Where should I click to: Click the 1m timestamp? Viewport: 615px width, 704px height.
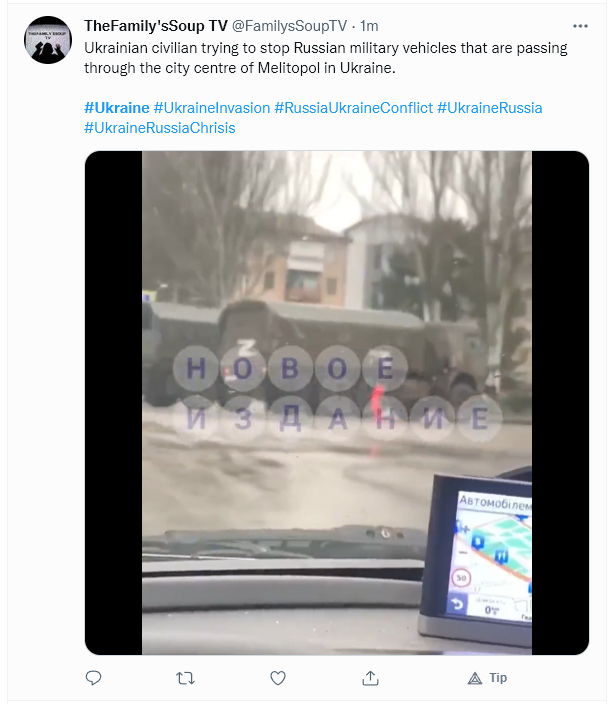pos(369,26)
